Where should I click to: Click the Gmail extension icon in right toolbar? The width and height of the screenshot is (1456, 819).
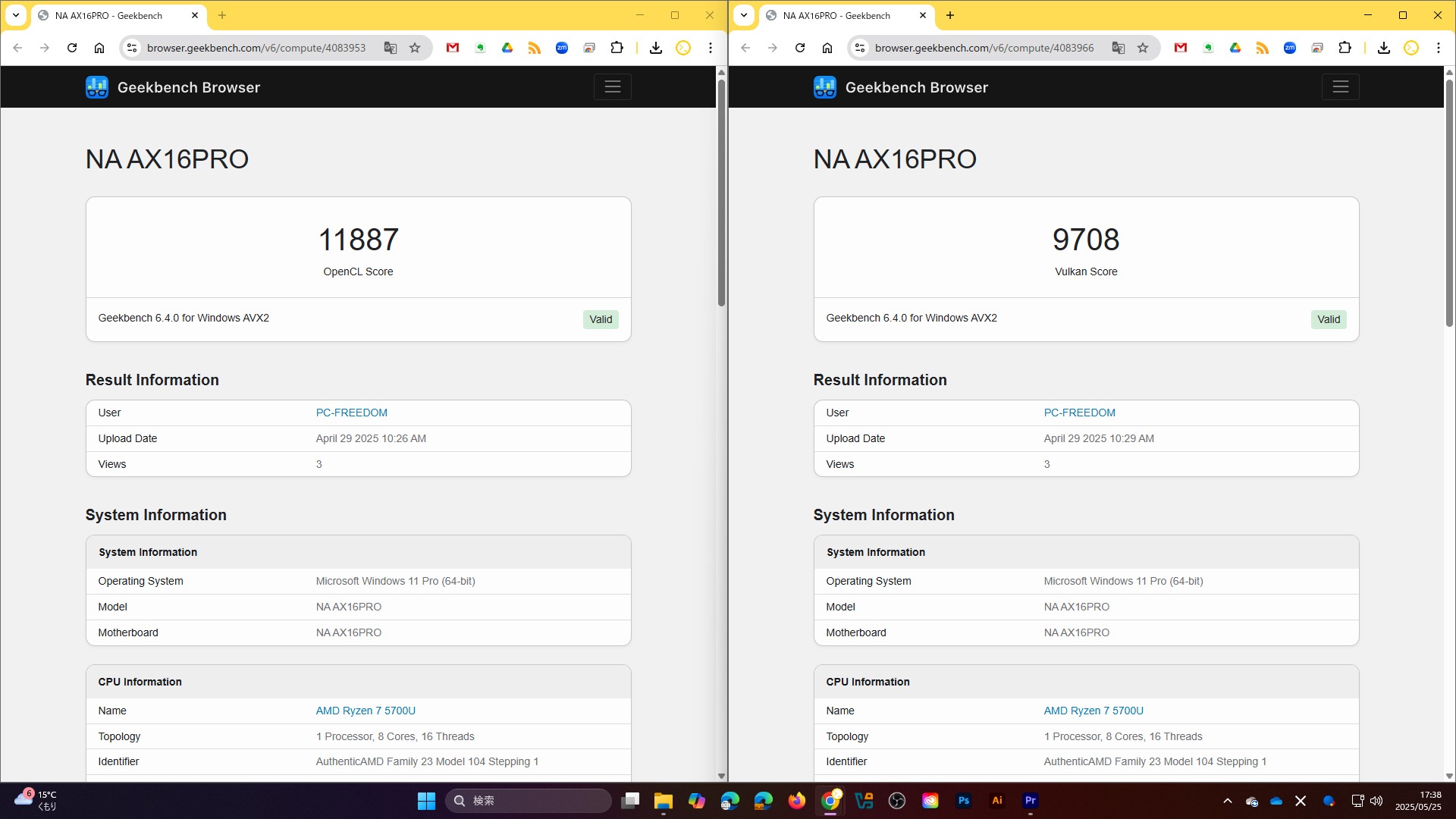1181,48
